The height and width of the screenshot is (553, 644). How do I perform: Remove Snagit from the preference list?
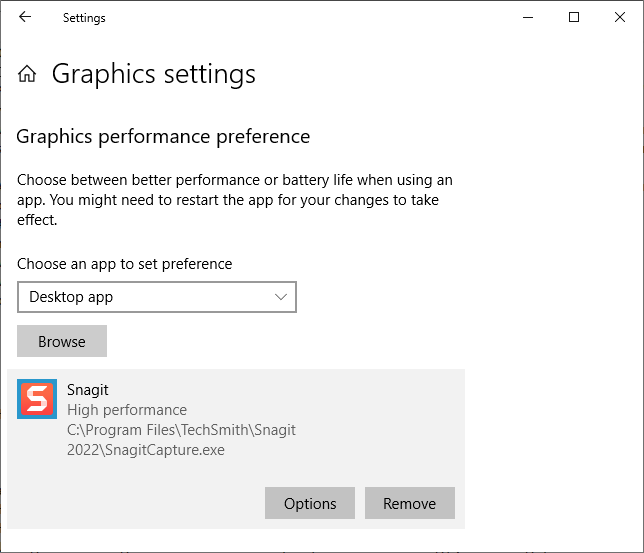pos(409,503)
